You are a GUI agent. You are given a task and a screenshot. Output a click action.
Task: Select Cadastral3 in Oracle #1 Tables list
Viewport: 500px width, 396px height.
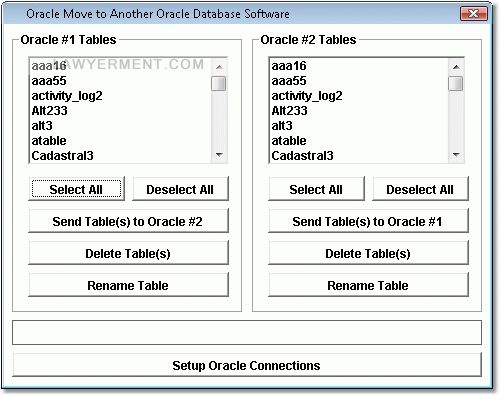click(x=121, y=156)
